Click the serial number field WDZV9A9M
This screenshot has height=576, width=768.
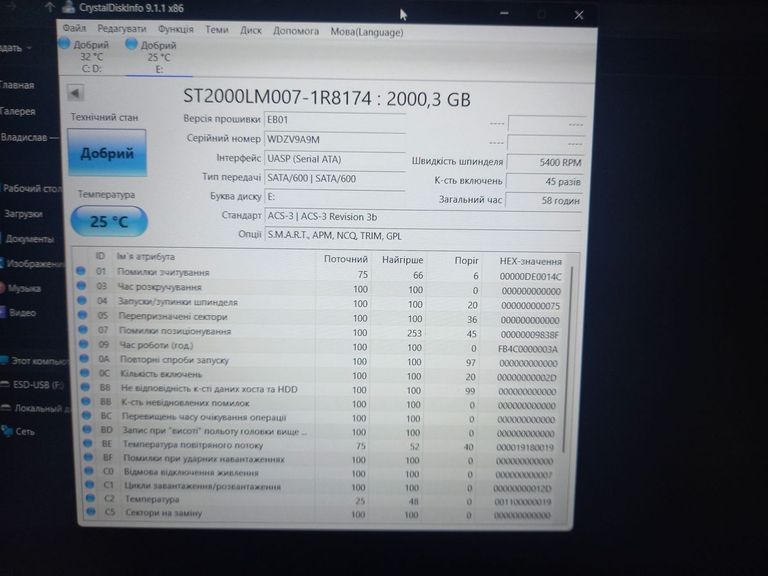335,140
